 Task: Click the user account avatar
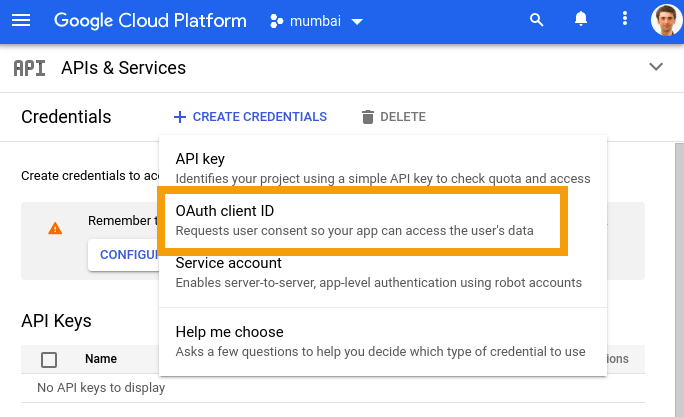pyautogui.click(x=667, y=20)
